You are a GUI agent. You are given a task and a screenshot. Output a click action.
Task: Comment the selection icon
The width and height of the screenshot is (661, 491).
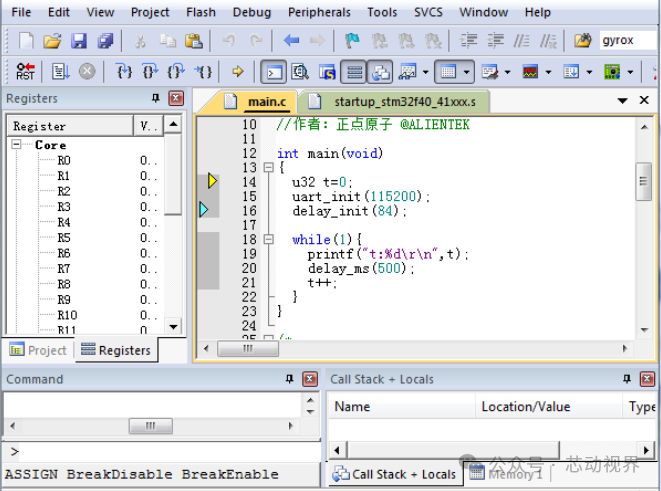[521, 40]
